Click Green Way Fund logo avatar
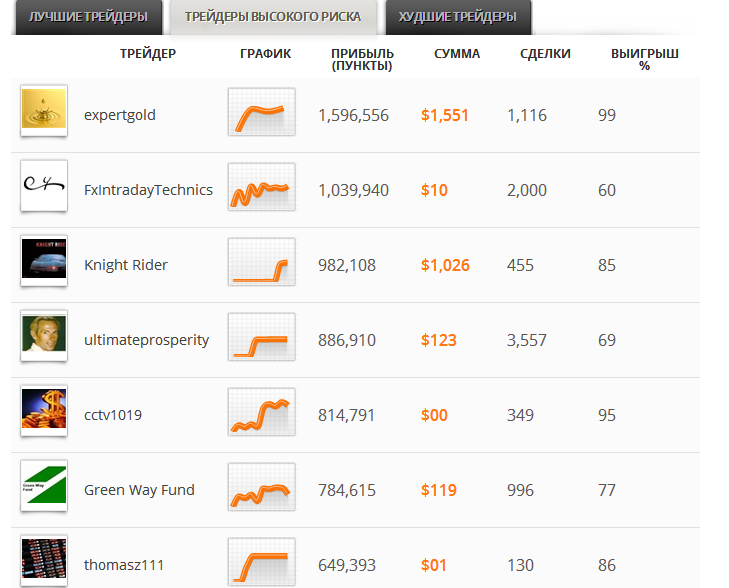 tap(44, 486)
